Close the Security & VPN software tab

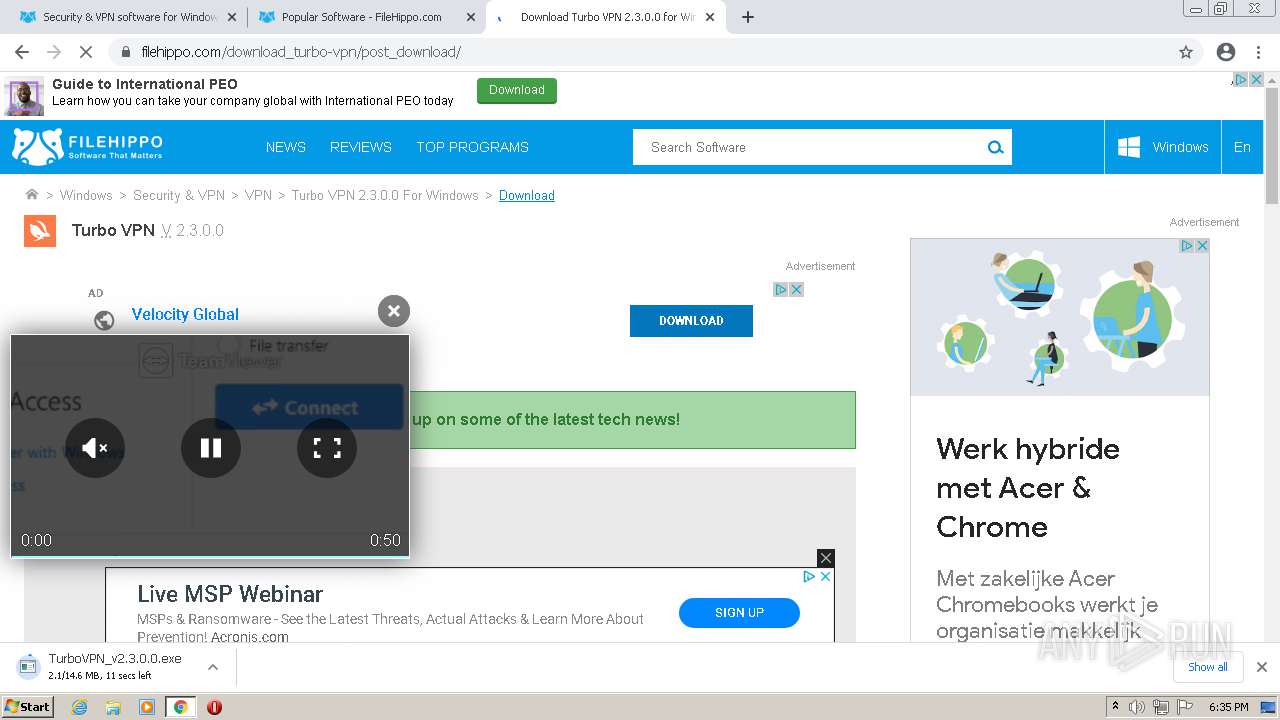232,17
